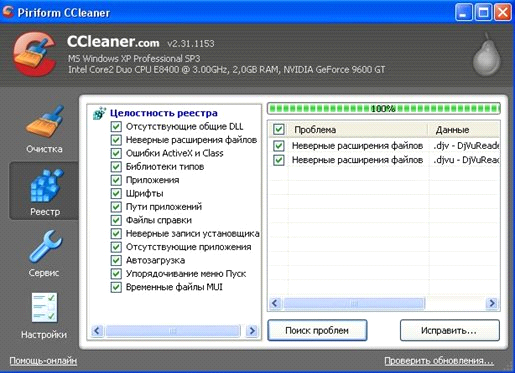Toggle Неверные расширения файлов in left list
Screen dimensions: 515x373
[x=116, y=140]
